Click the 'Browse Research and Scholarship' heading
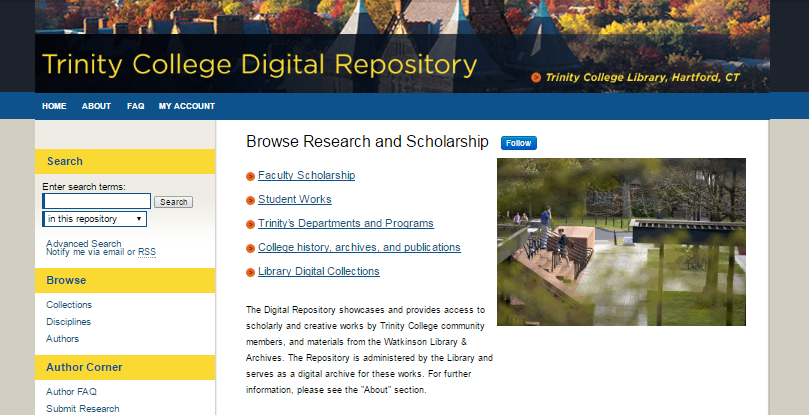 click(x=367, y=141)
